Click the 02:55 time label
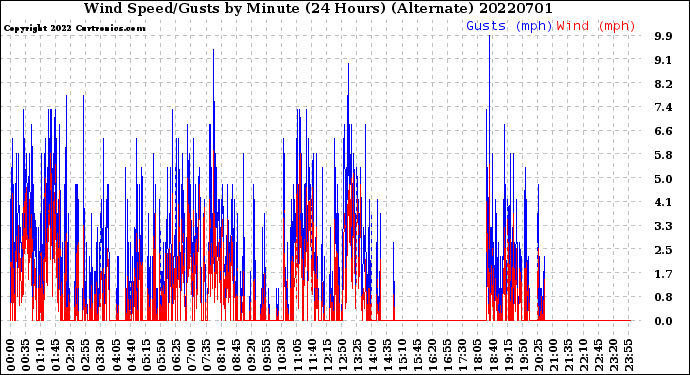 click(86, 355)
